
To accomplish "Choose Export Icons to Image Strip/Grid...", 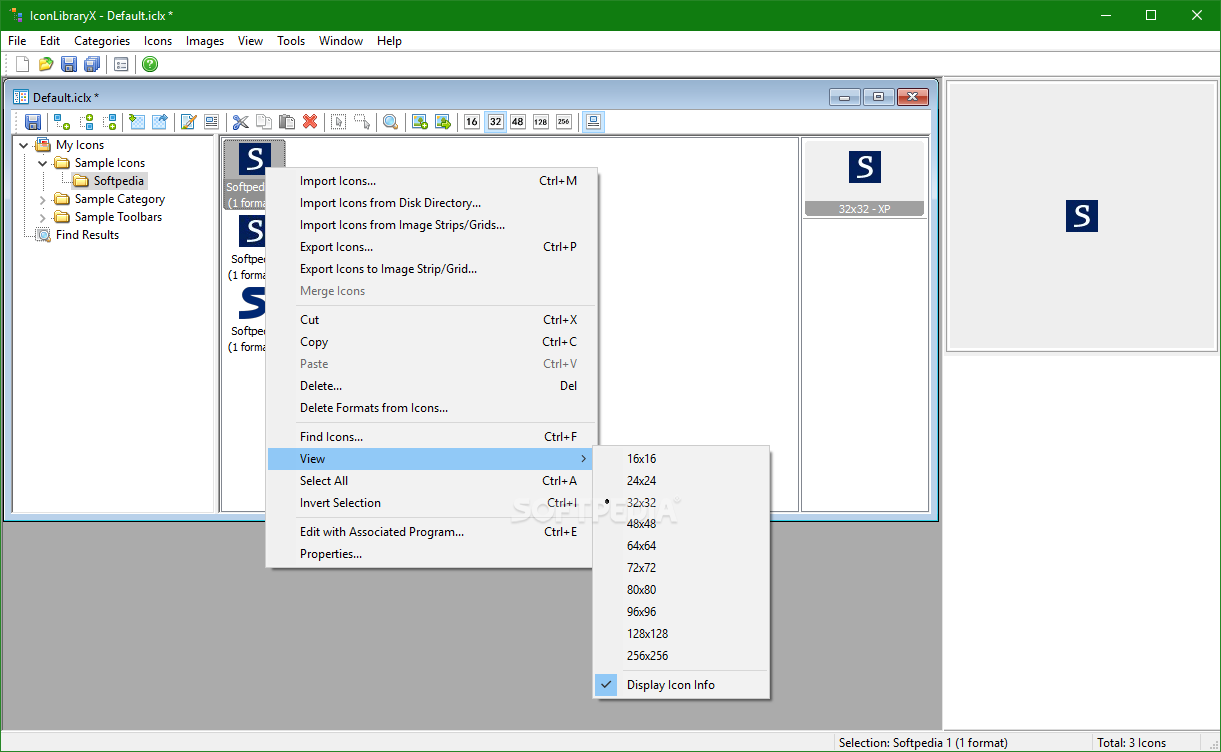I will tap(431, 269).
